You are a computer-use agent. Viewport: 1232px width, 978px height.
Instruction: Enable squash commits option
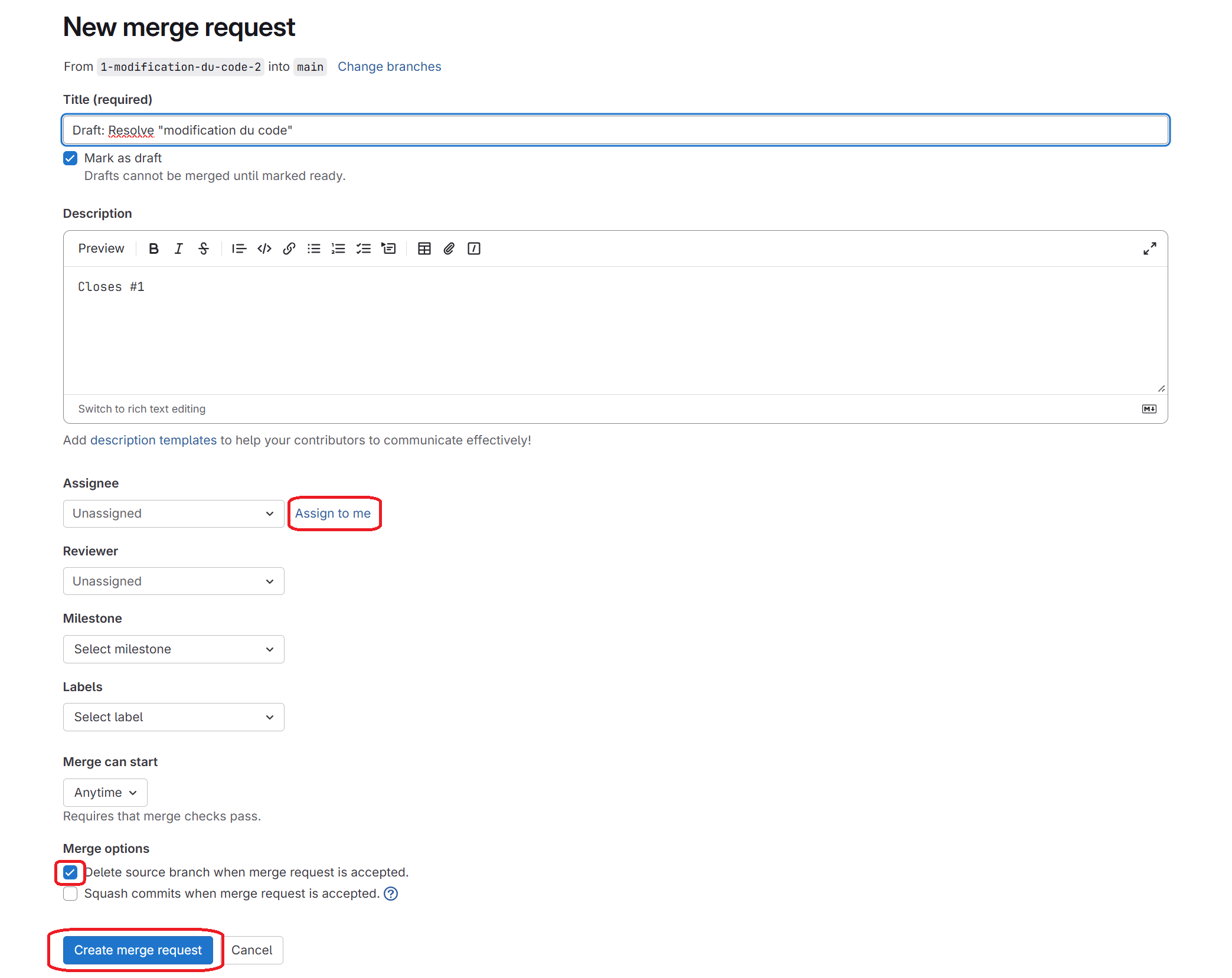[x=70, y=894]
